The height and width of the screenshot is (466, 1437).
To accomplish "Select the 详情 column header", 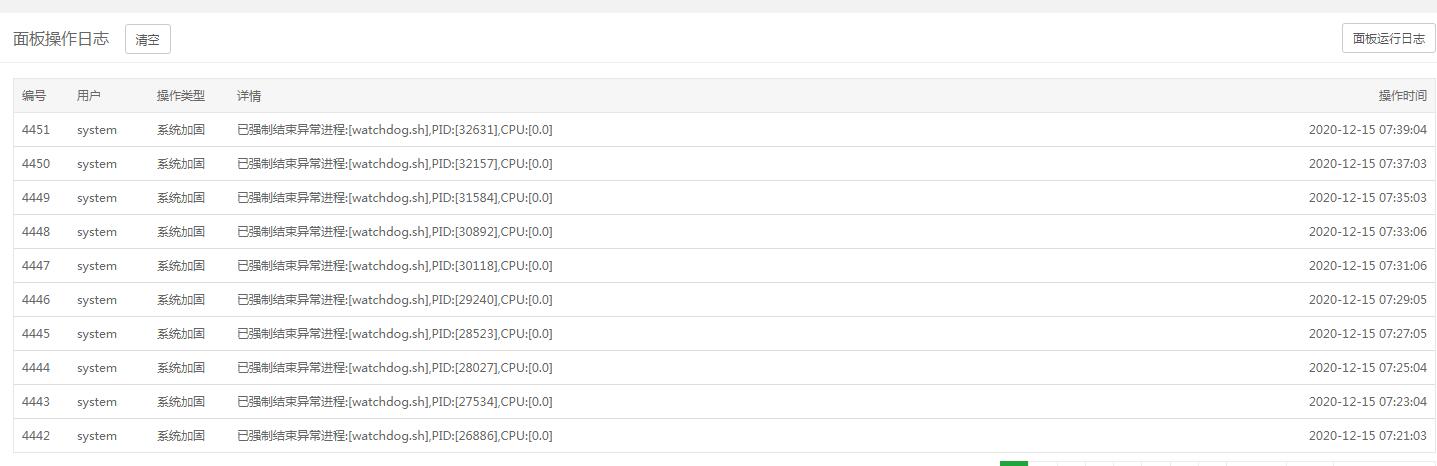I will click(249, 96).
